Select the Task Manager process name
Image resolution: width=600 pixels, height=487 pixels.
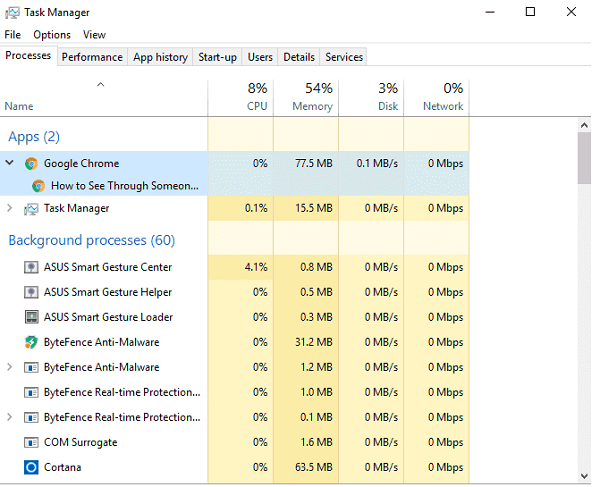(x=77, y=208)
